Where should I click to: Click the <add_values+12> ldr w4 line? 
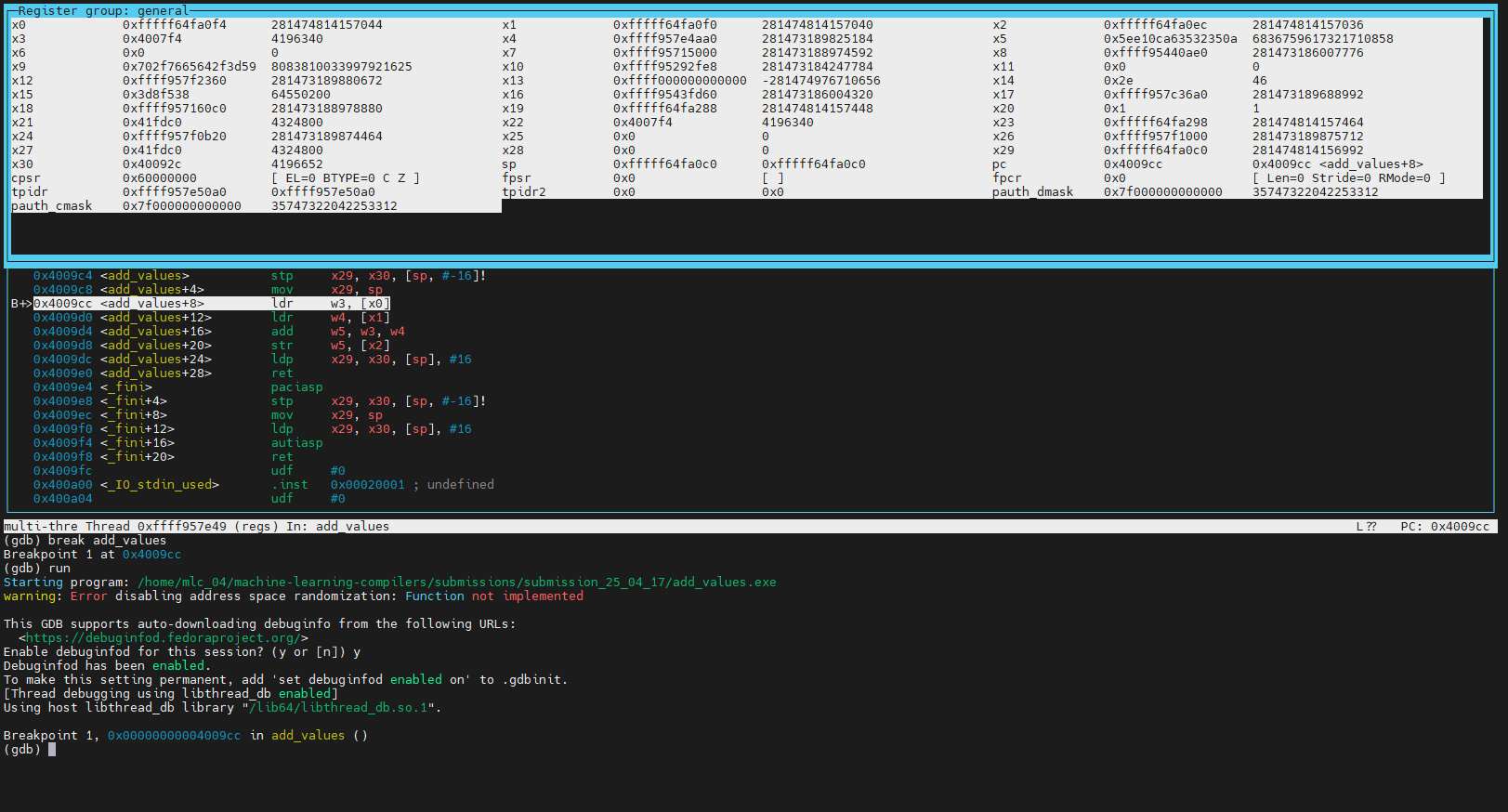(212, 318)
